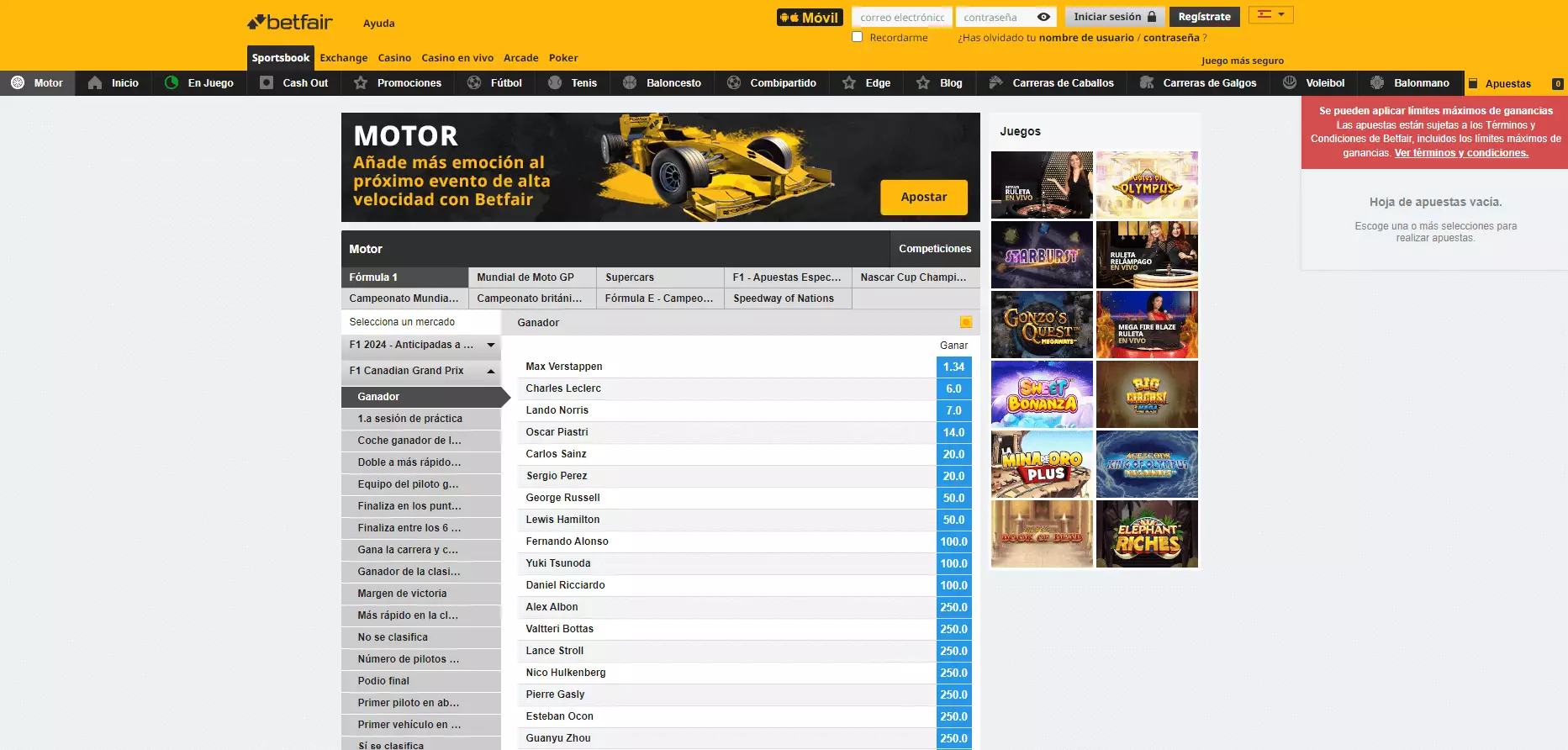Click the Iniciar sesión button

tap(1115, 17)
